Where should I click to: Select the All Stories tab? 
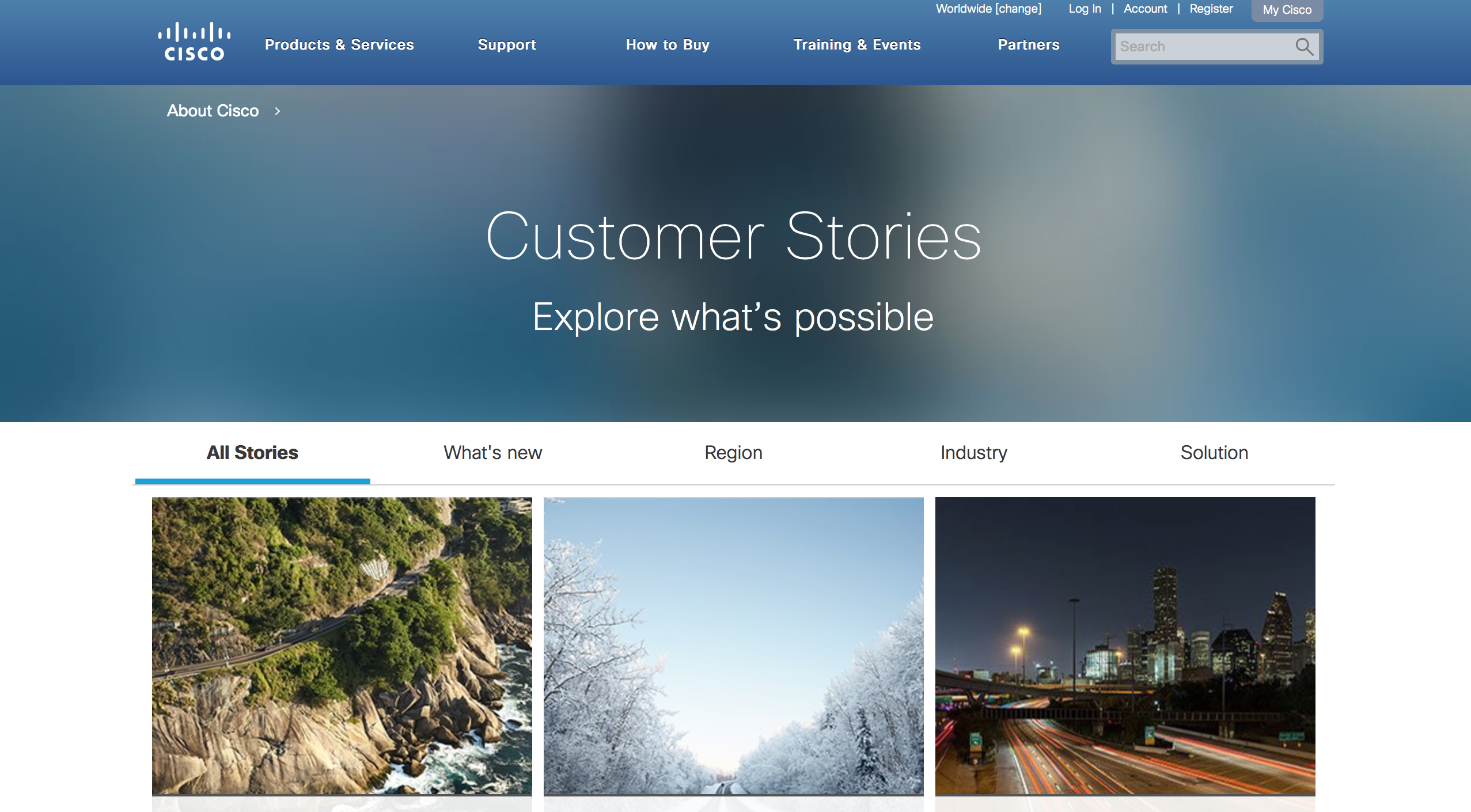pyautogui.click(x=252, y=453)
